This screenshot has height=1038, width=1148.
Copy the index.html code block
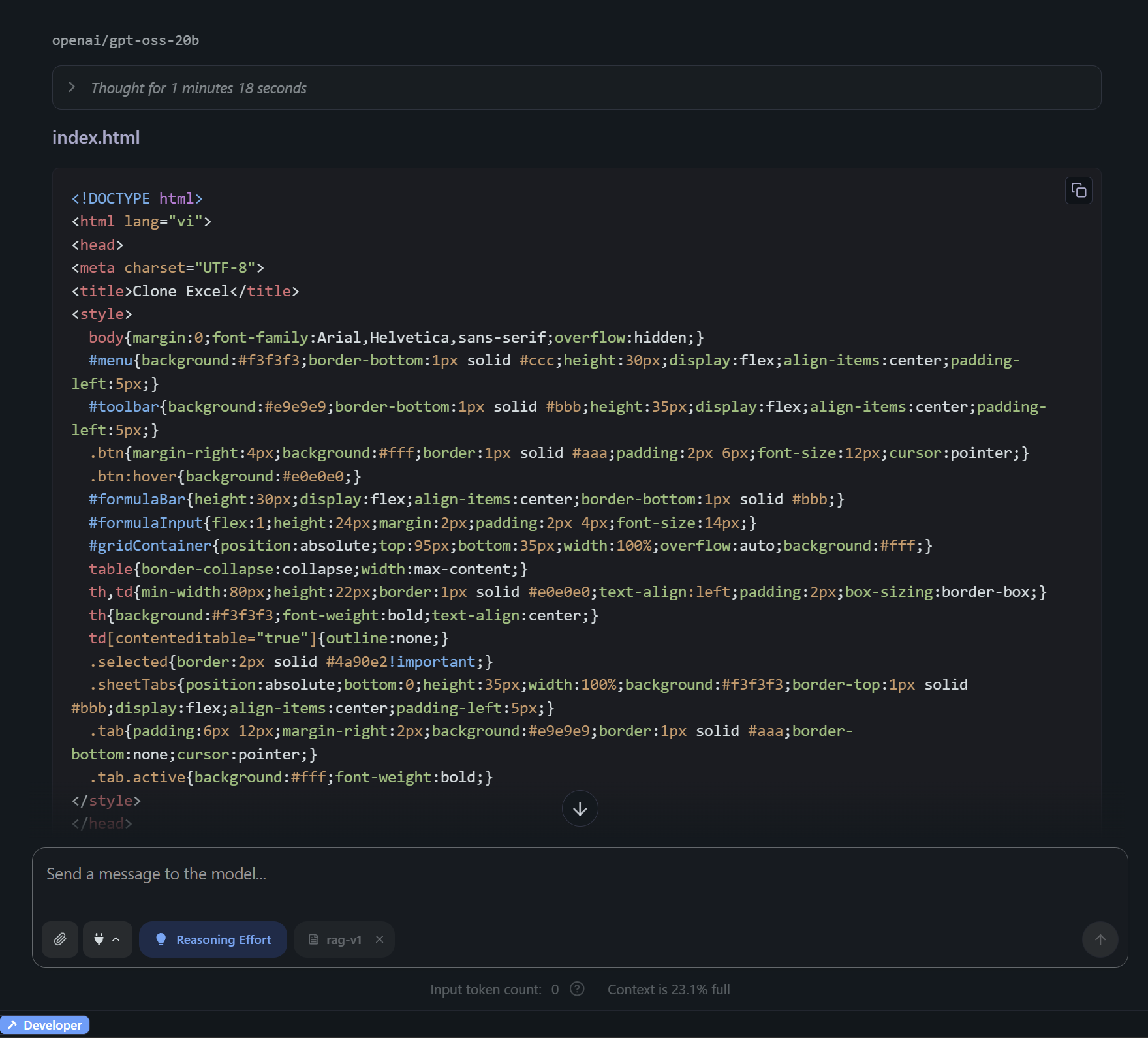[x=1078, y=191]
